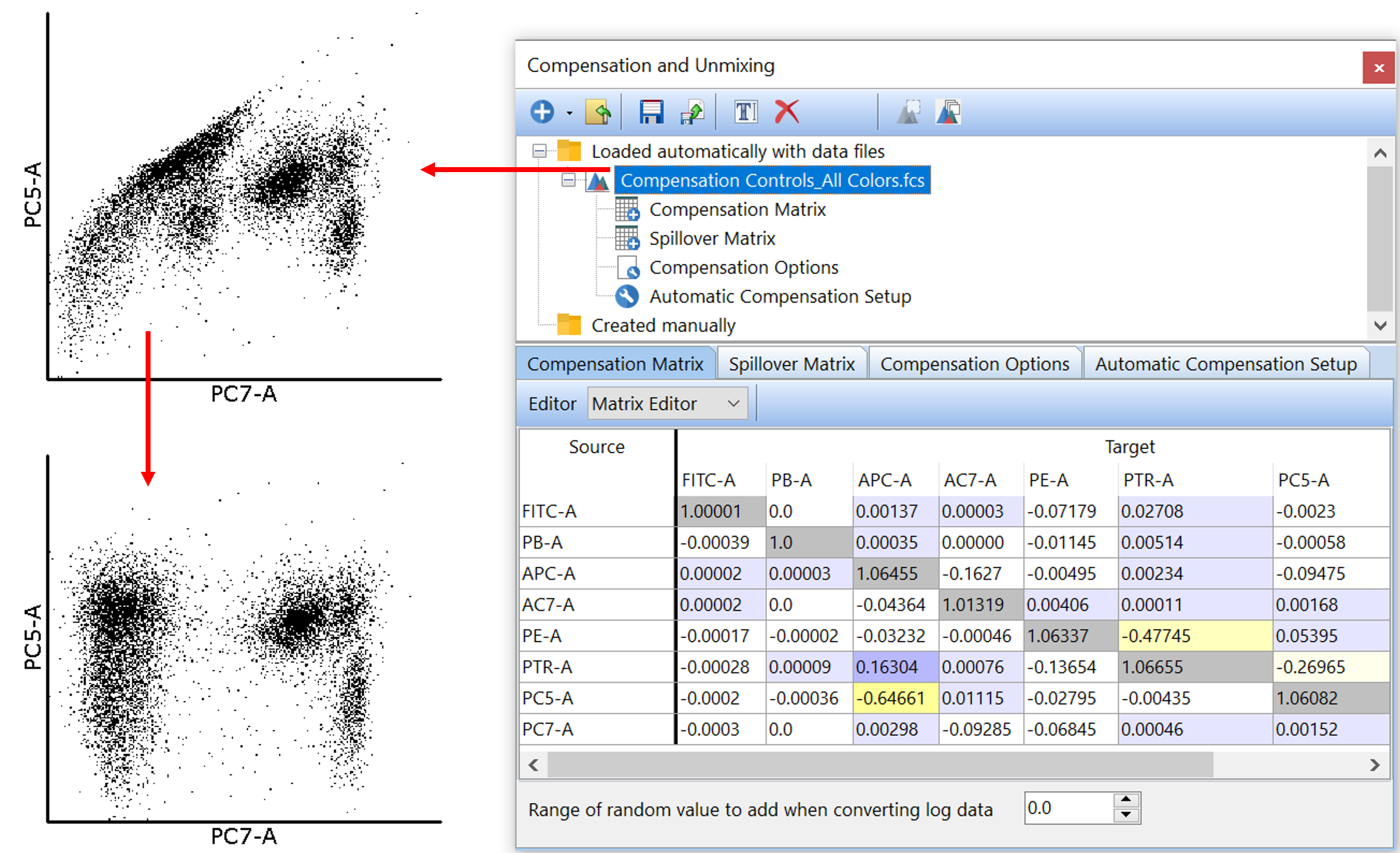
Task: Click the load compensation from file icon
Action: point(598,112)
